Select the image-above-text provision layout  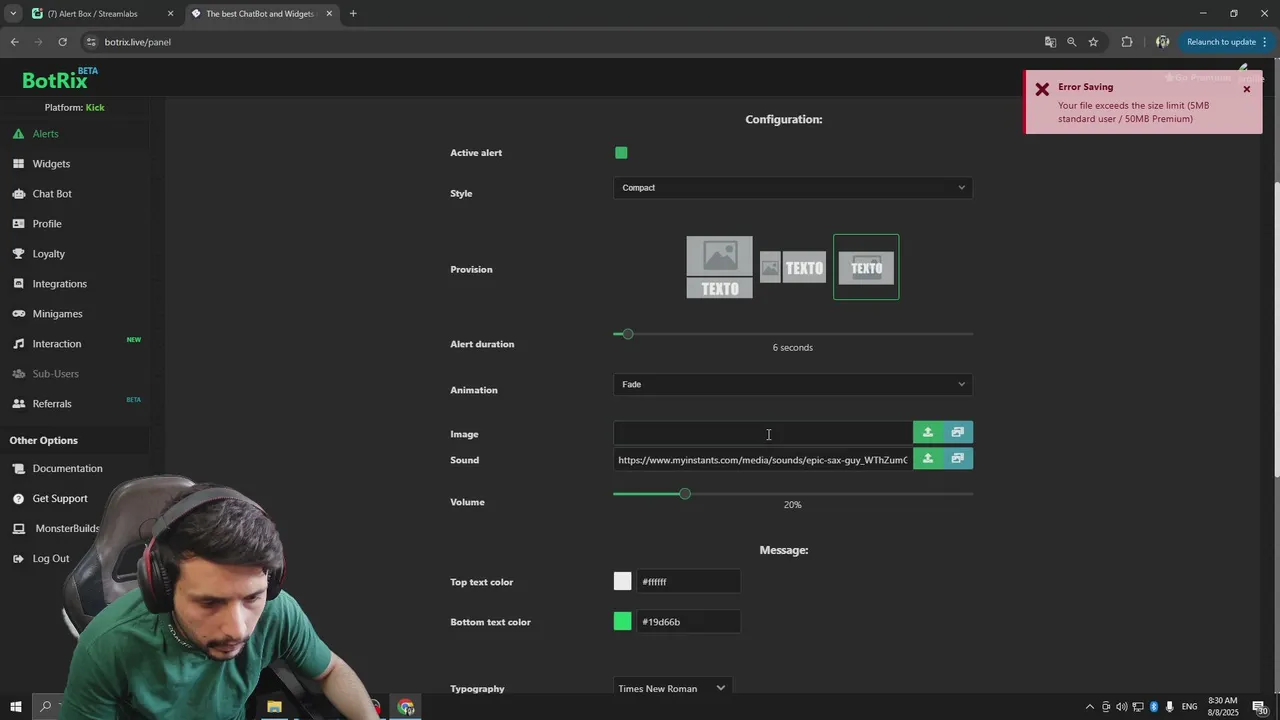click(x=719, y=267)
